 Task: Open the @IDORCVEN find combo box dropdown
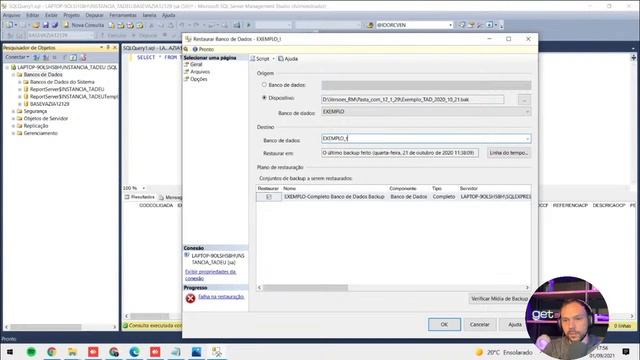pos(450,25)
